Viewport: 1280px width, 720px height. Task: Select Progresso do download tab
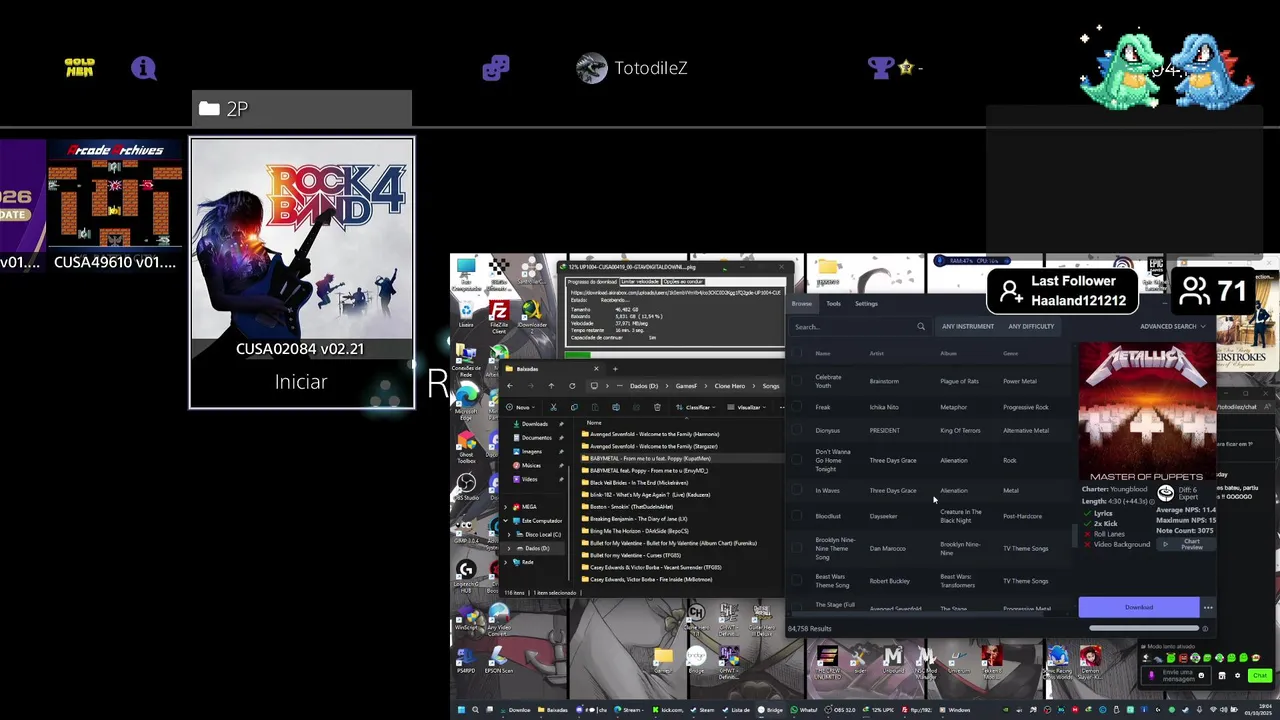(592, 282)
